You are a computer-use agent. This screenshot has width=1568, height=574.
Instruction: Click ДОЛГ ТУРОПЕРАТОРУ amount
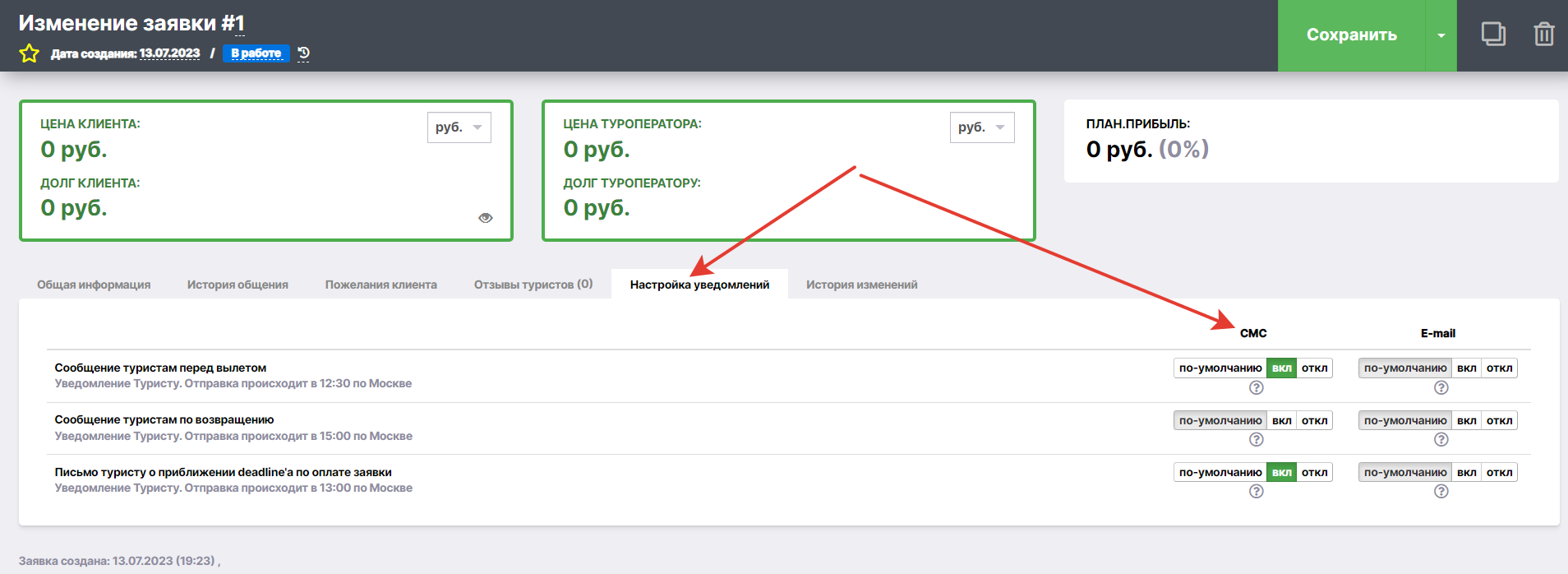(x=597, y=208)
